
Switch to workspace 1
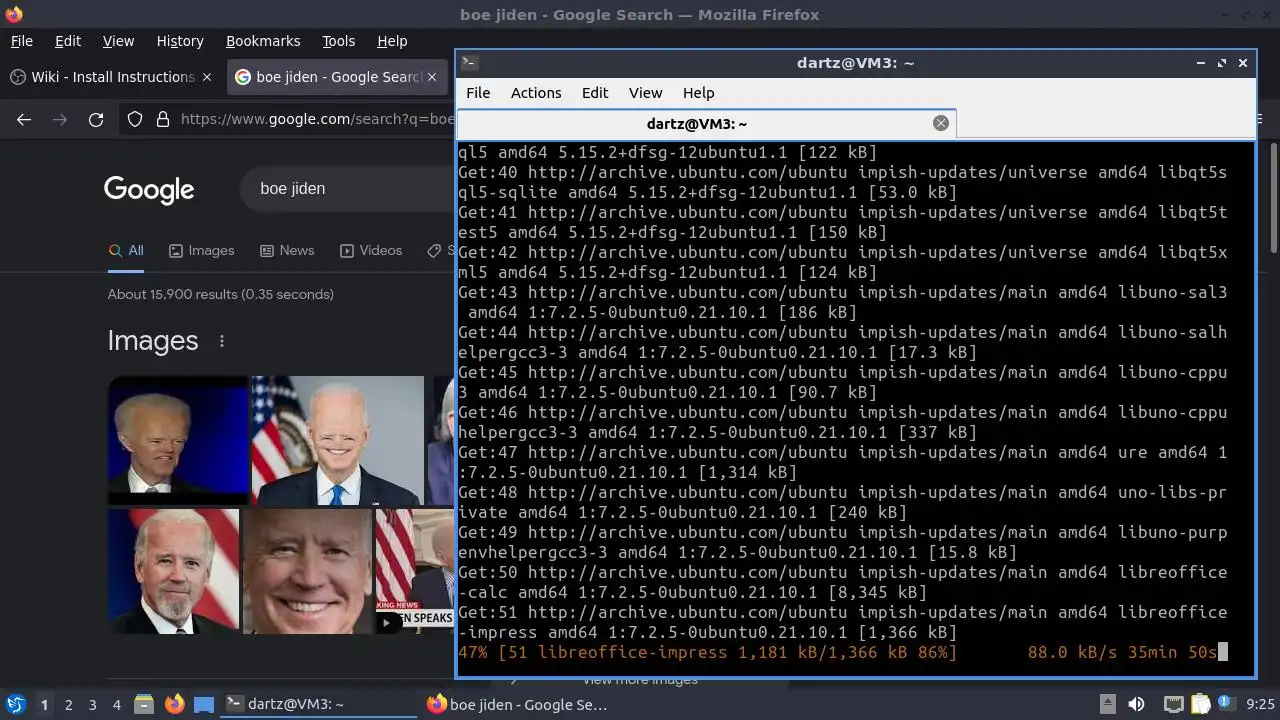pos(44,704)
